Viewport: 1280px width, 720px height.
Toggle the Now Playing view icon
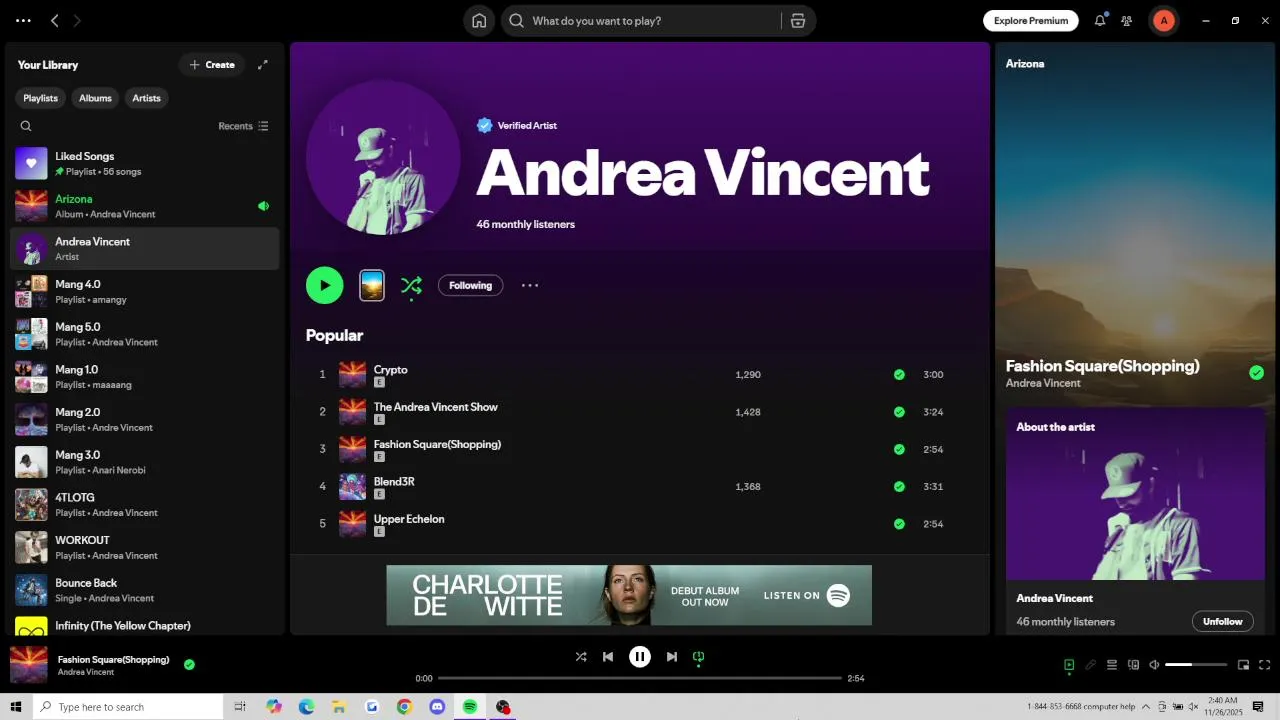click(x=1069, y=665)
